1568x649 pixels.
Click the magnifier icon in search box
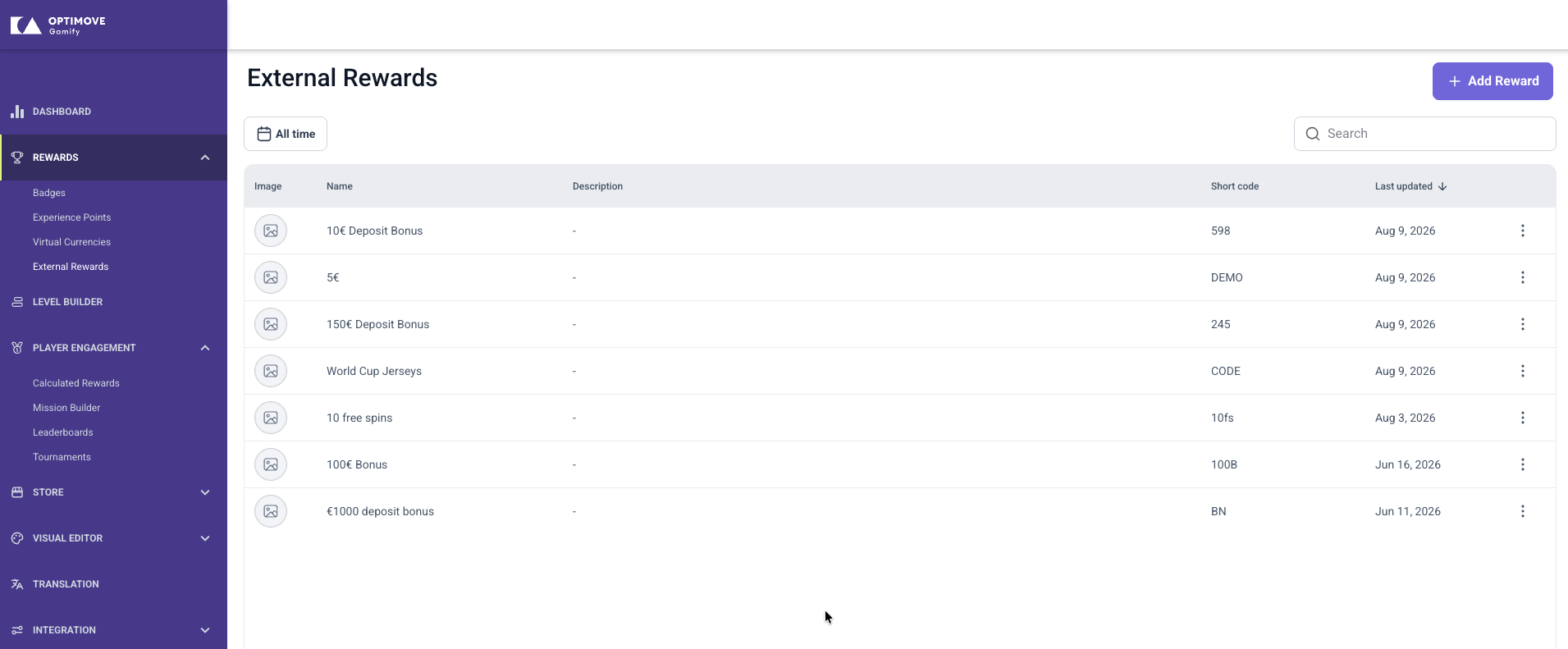click(1313, 134)
